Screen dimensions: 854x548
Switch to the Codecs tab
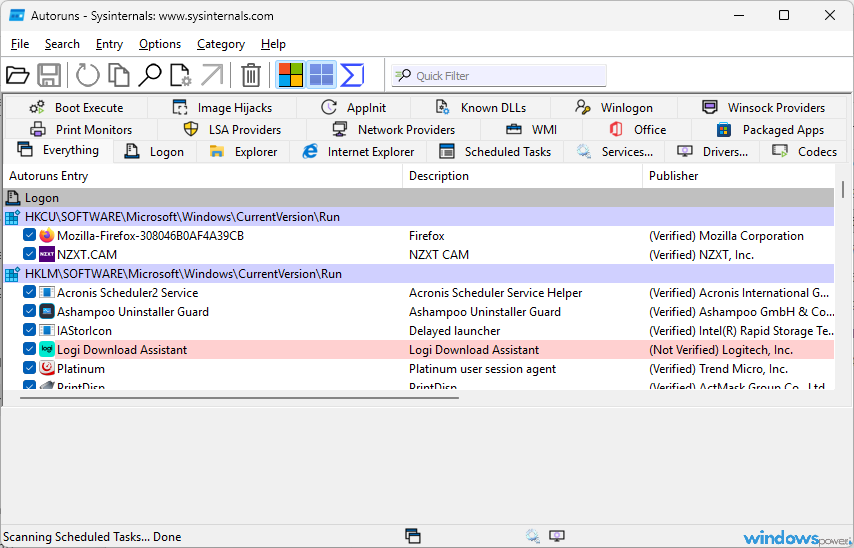pyautogui.click(x=804, y=151)
